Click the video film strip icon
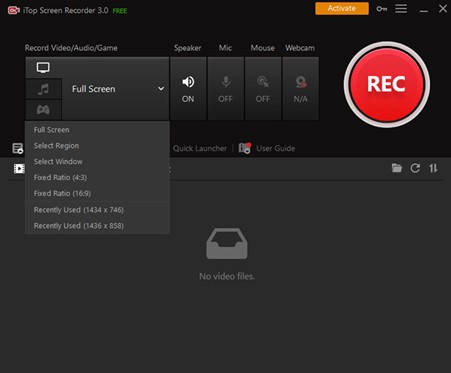Image resolution: width=451 pixels, height=373 pixels. click(19, 169)
